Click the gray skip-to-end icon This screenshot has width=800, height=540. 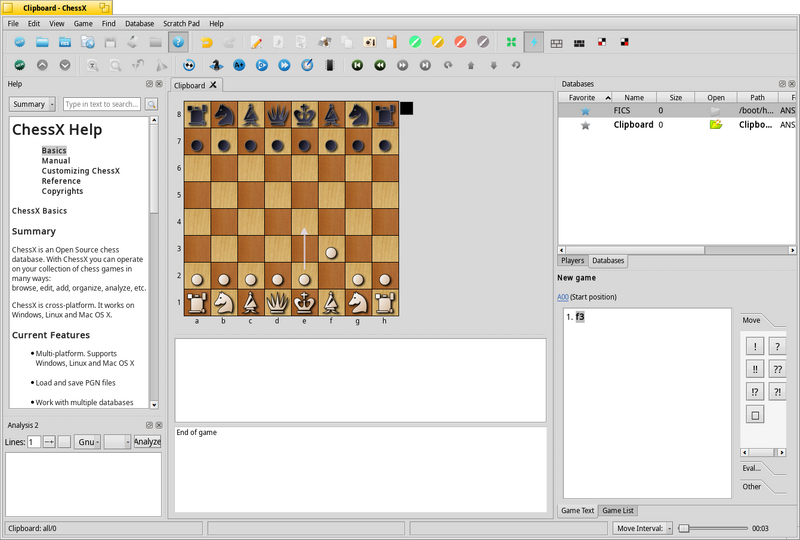[425, 65]
